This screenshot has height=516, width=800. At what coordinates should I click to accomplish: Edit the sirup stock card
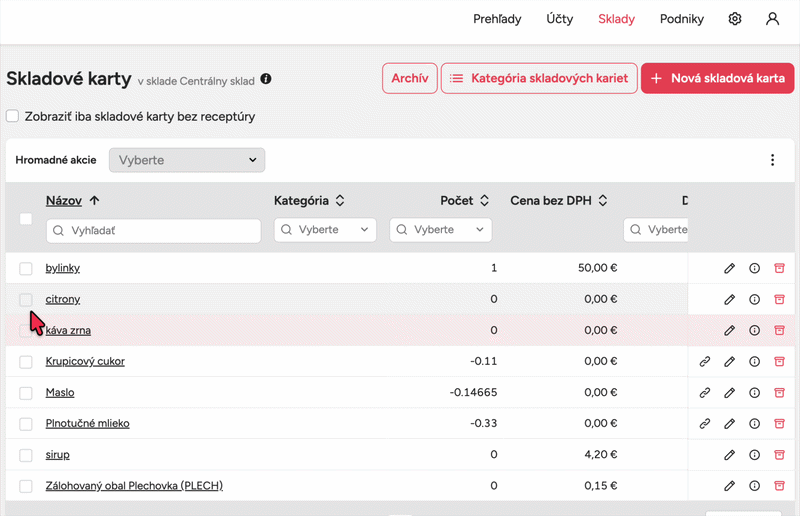tap(730, 455)
